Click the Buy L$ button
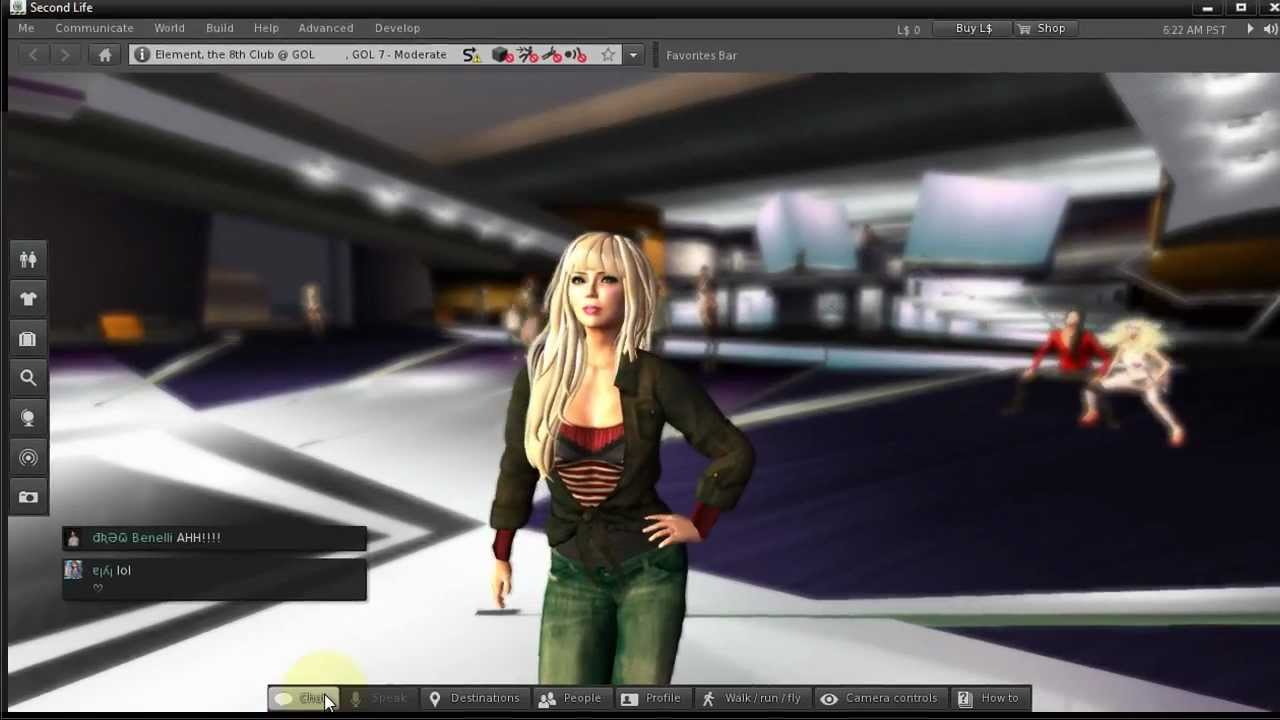Viewport: 1280px width, 720px height. click(973, 29)
